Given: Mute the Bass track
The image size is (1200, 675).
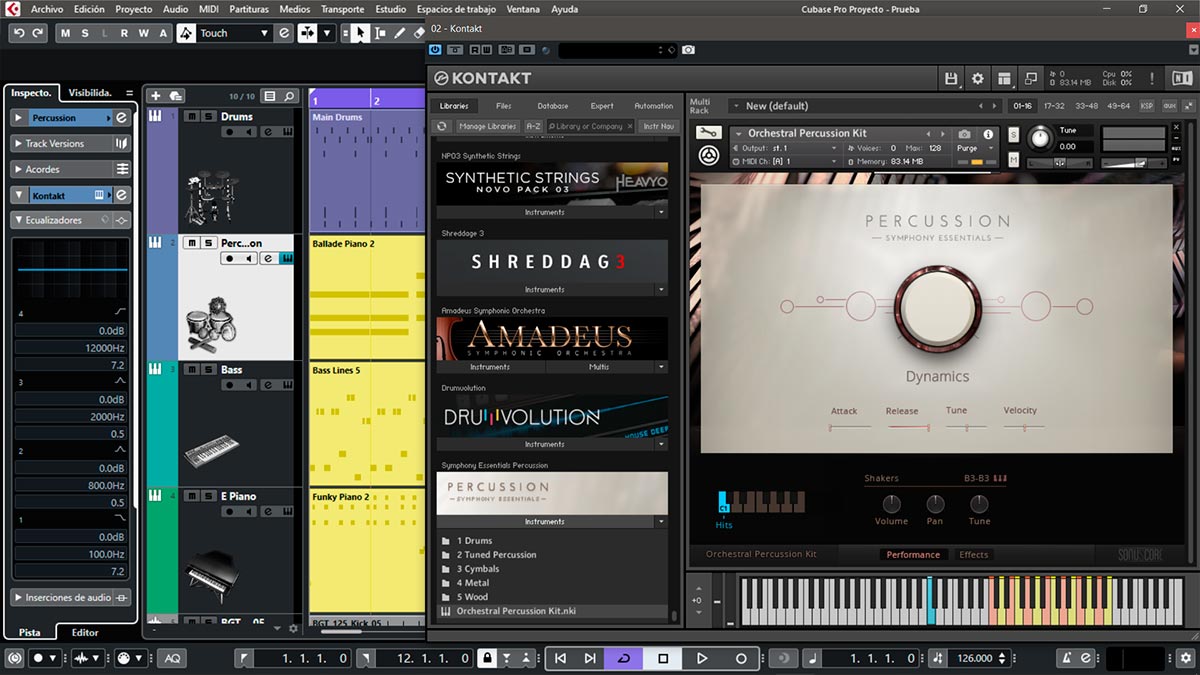Looking at the screenshot, I should click(192, 369).
